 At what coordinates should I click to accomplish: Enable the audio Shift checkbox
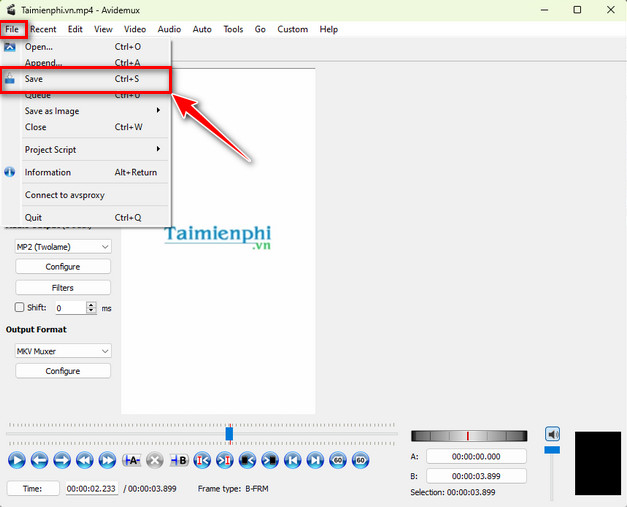pos(19,307)
